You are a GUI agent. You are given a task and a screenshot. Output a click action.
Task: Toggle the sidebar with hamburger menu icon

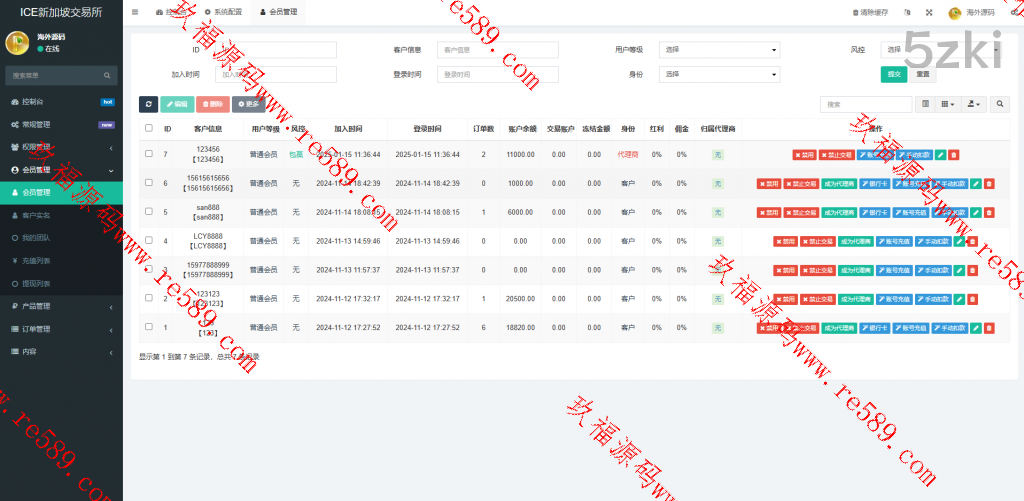point(135,12)
